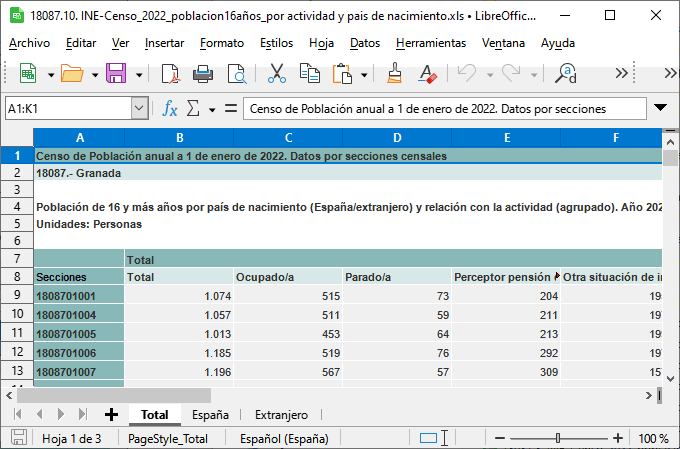Click the Save document icon
Image resolution: width=680 pixels, height=449 pixels.
pyautogui.click(x=116, y=73)
